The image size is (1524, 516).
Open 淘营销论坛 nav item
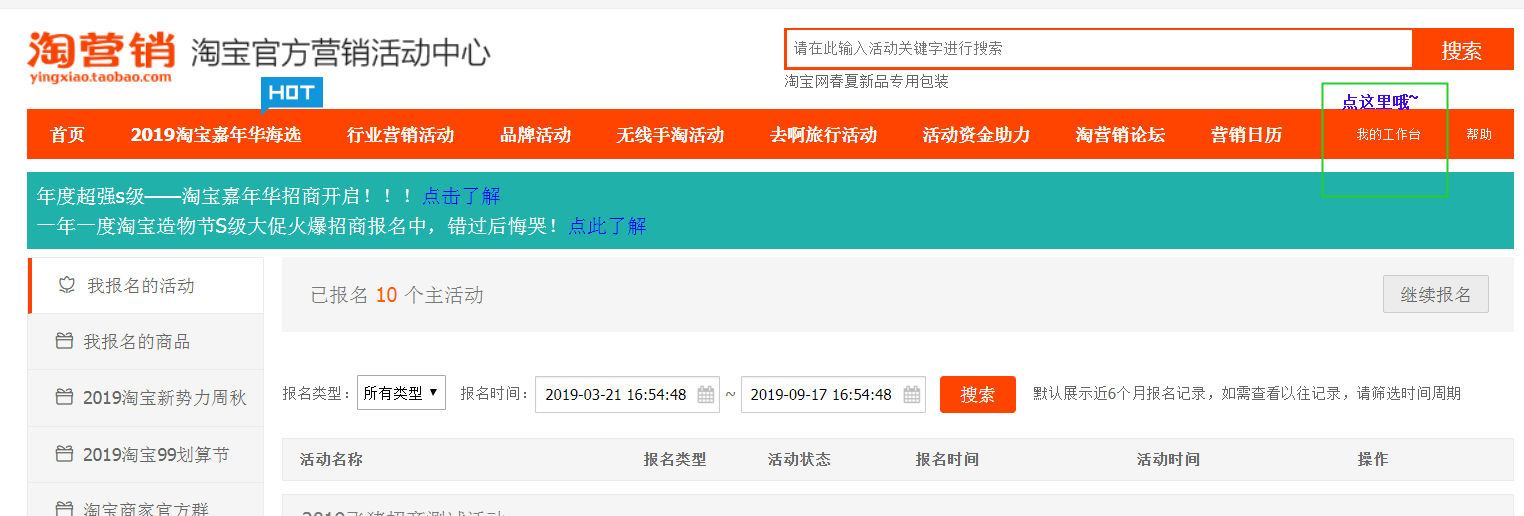pyautogui.click(x=1120, y=135)
